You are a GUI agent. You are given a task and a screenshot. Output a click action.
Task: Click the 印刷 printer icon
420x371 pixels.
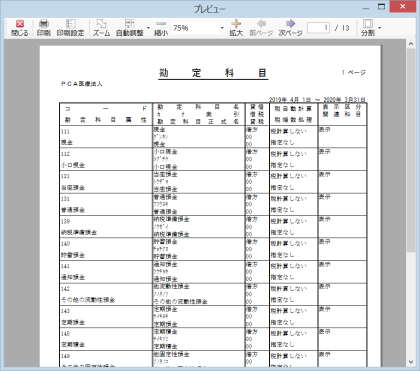click(44, 24)
